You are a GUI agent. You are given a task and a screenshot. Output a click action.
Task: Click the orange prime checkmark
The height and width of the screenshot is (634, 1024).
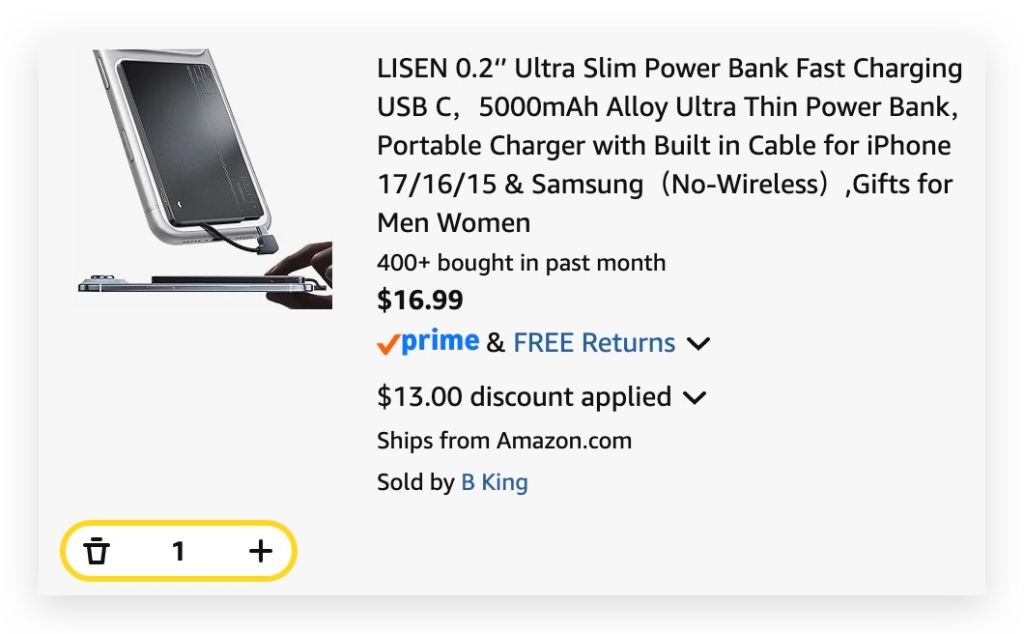tap(388, 345)
